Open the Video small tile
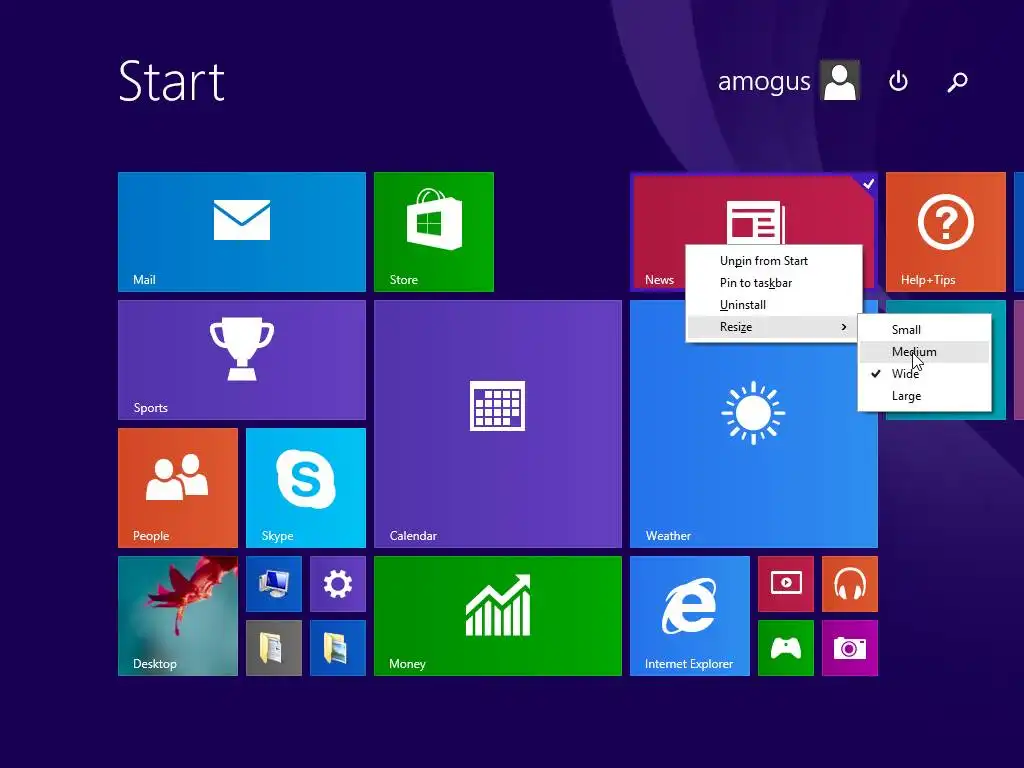Screen dimensions: 1024x768 (786, 584)
